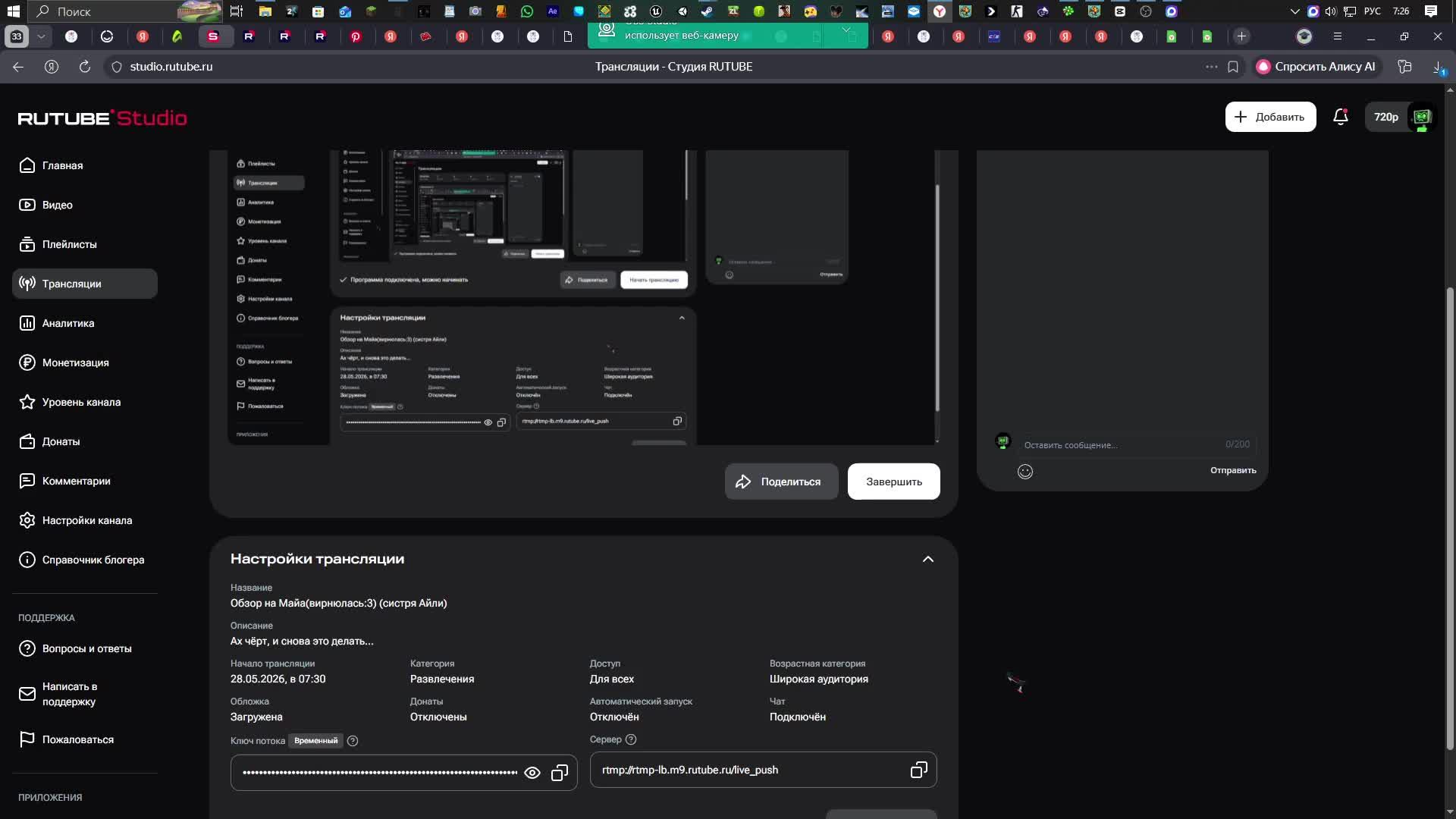The height and width of the screenshot is (819, 1456).
Task: Open browser sidebar panel icon
Action: pos(1404,67)
